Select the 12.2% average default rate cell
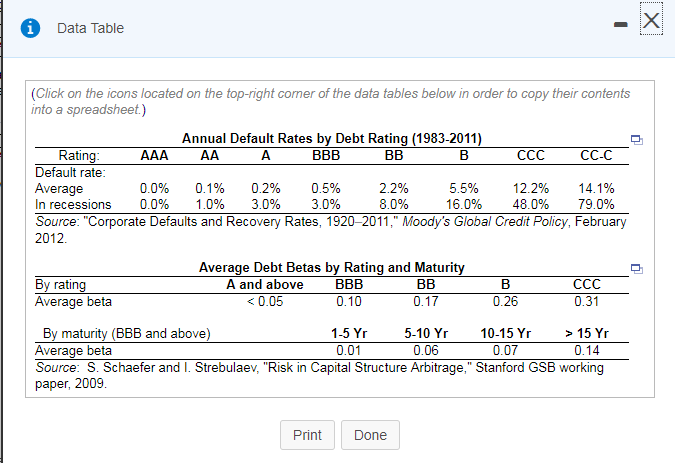The image size is (675, 463). point(531,188)
